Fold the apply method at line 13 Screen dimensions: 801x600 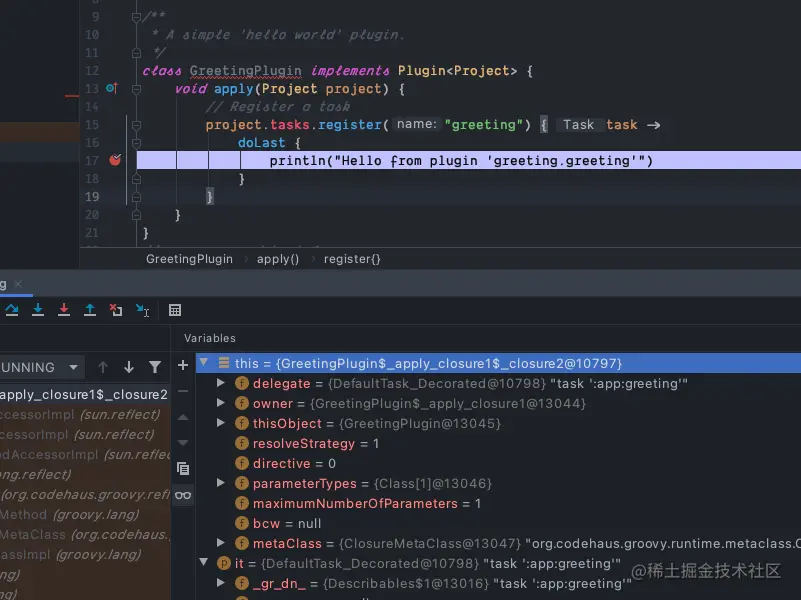point(136,89)
